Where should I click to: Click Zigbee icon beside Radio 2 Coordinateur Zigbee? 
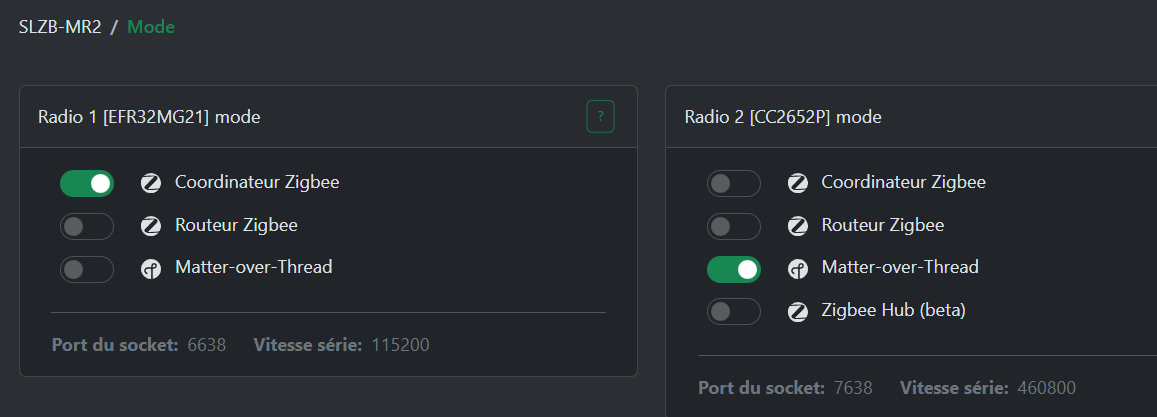798,183
